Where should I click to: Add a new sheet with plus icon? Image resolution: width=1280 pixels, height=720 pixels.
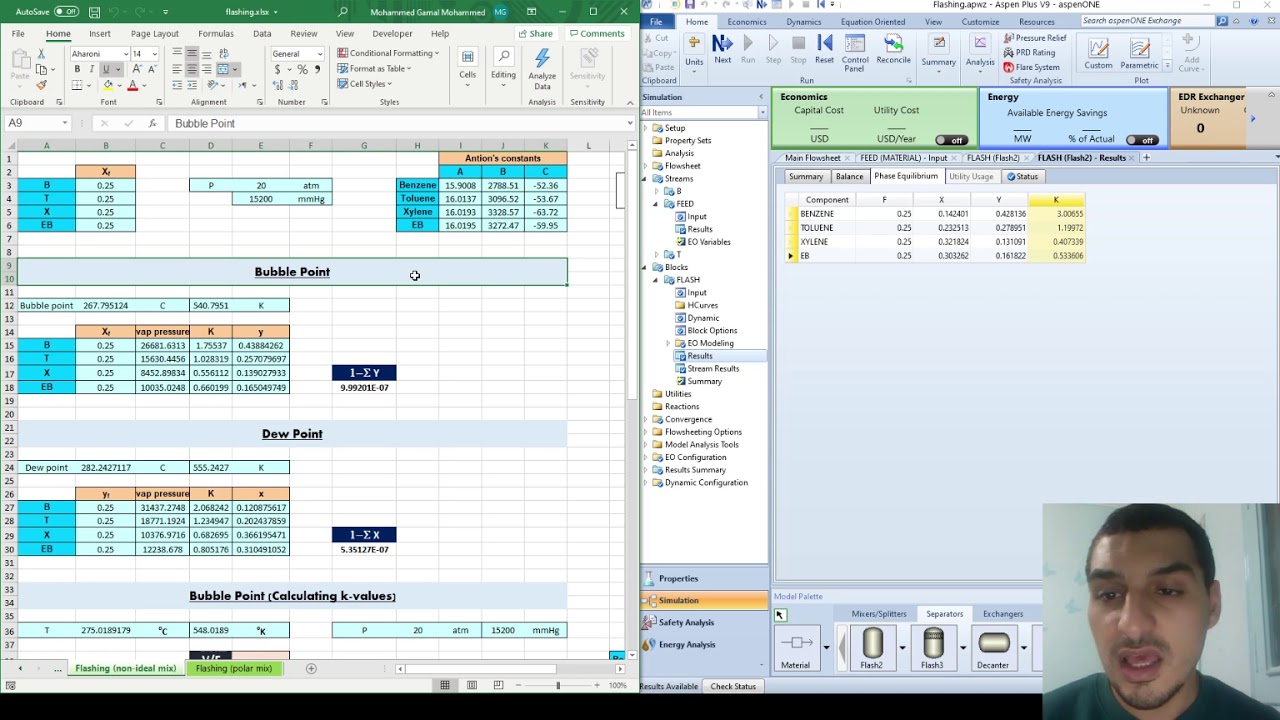click(x=311, y=668)
